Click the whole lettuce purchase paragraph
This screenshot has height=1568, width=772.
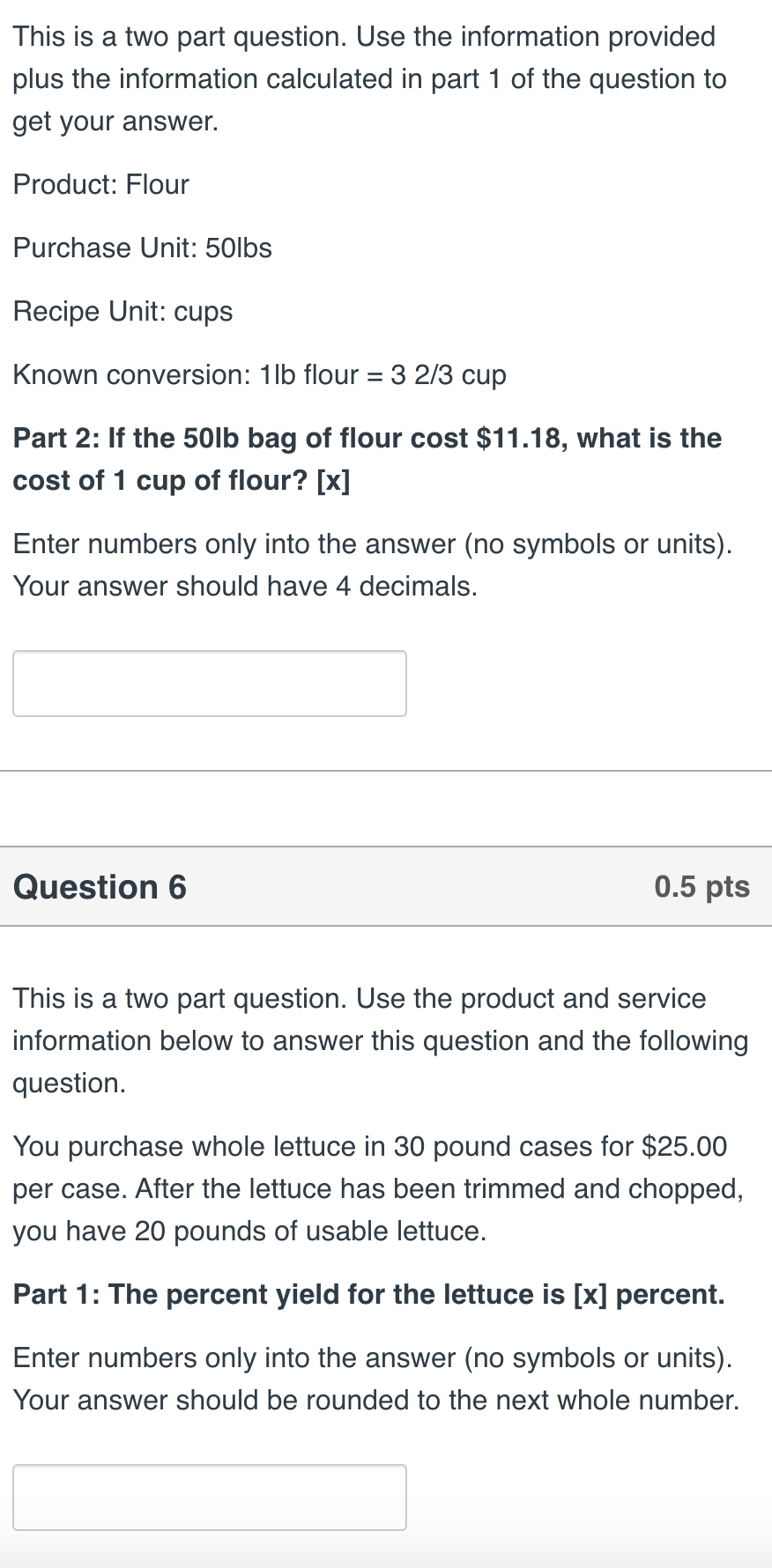tap(379, 1188)
